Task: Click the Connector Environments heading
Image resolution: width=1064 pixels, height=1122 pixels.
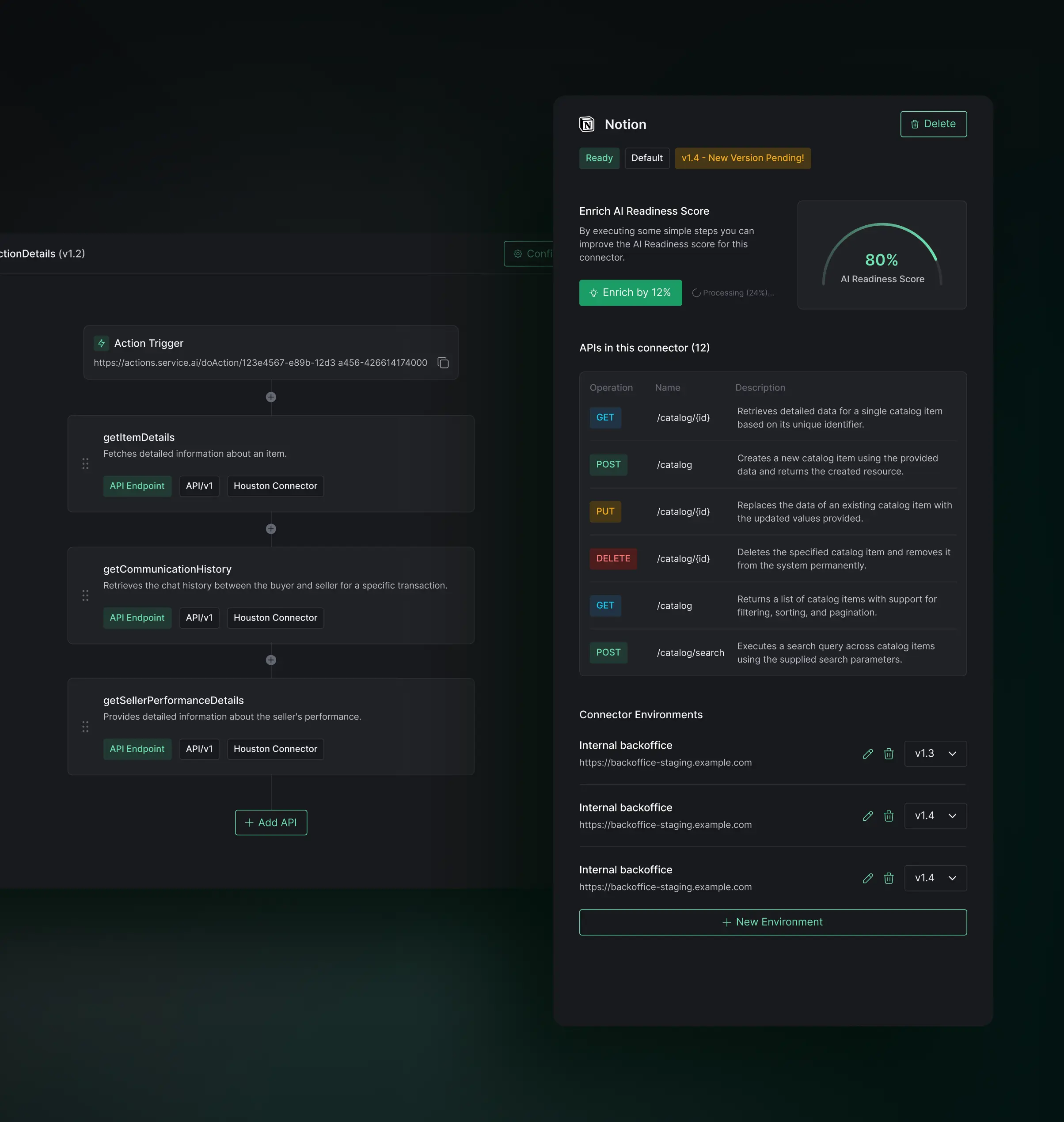Action: pyautogui.click(x=641, y=715)
